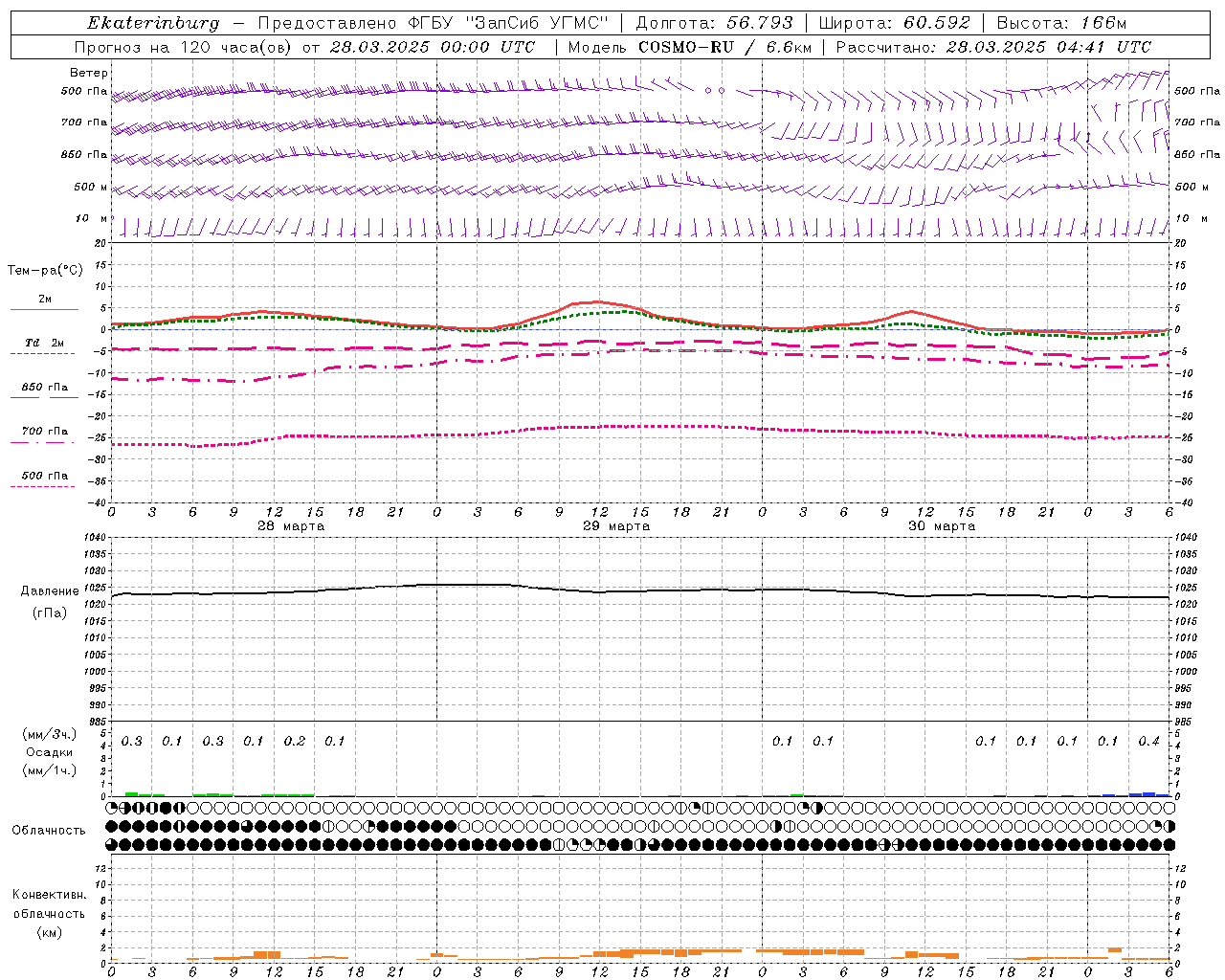The image size is (1225, 980).
Task: Click the (гПа) unit under Давление
Action: (x=50, y=612)
